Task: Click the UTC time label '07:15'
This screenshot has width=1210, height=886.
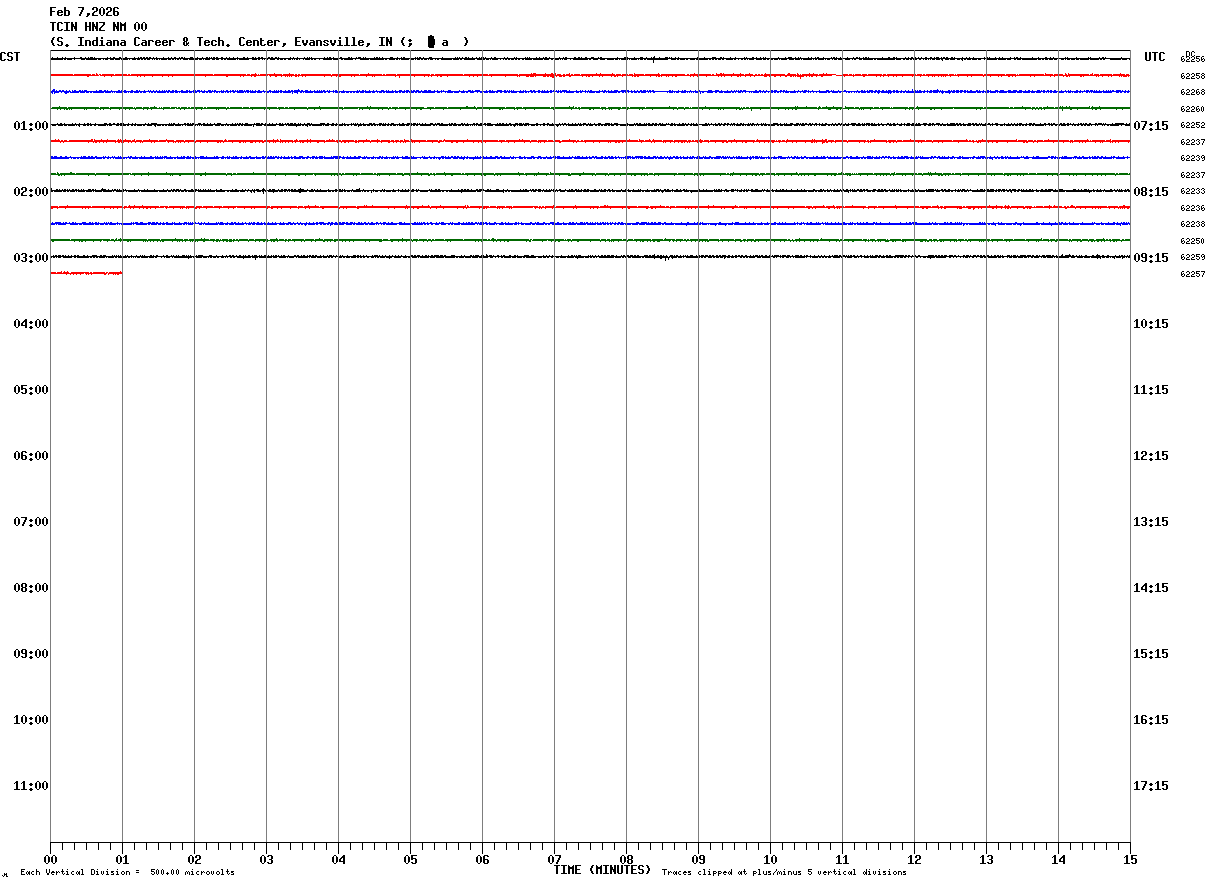Action: pos(1151,126)
